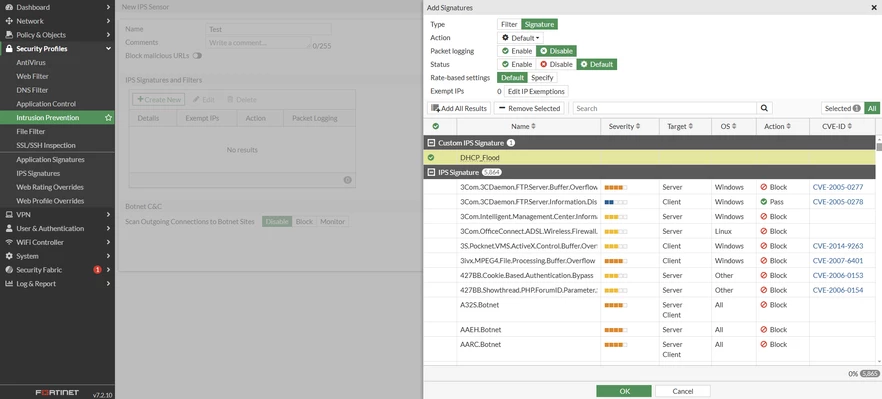Viewport: 882px width, 399px height.
Task: Expand the Network menu chevron
Action: tap(108, 21)
